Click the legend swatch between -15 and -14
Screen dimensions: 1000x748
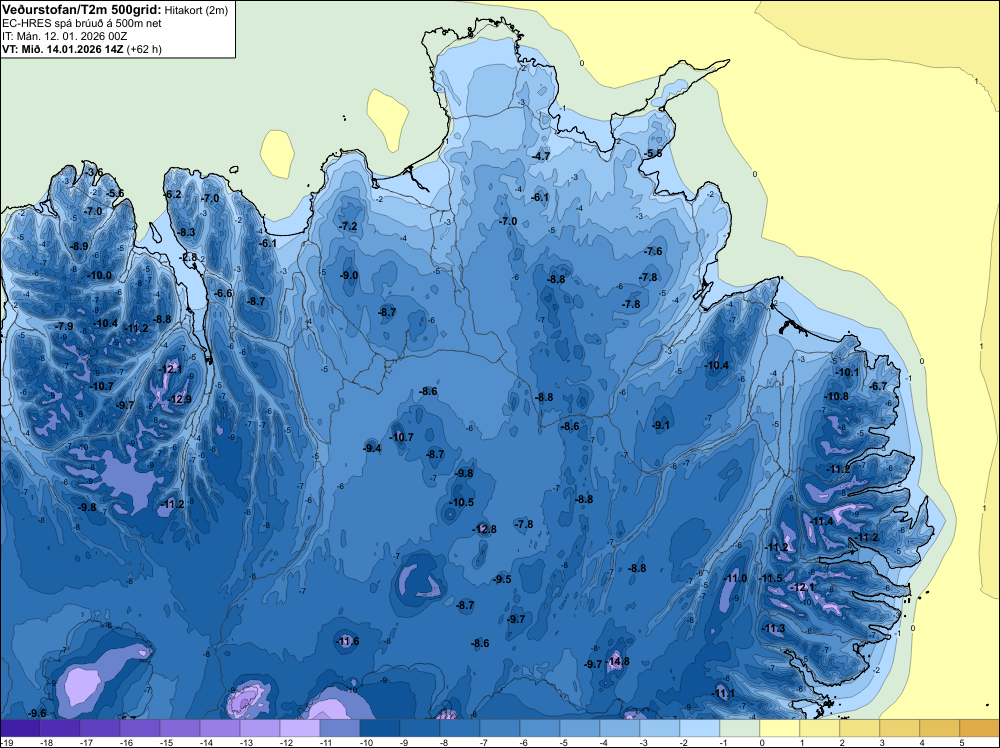pyautogui.click(x=180, y=728)
